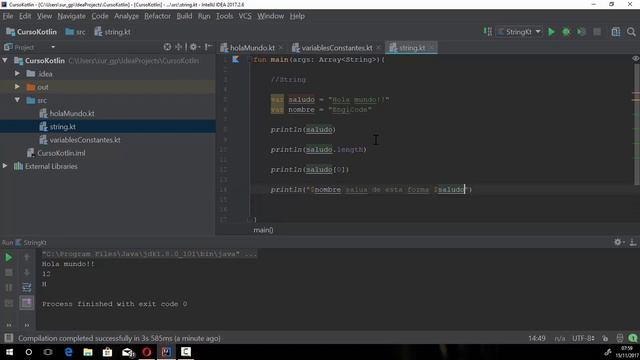Open Microsoft Edge from the taskbar

point(68,352)
